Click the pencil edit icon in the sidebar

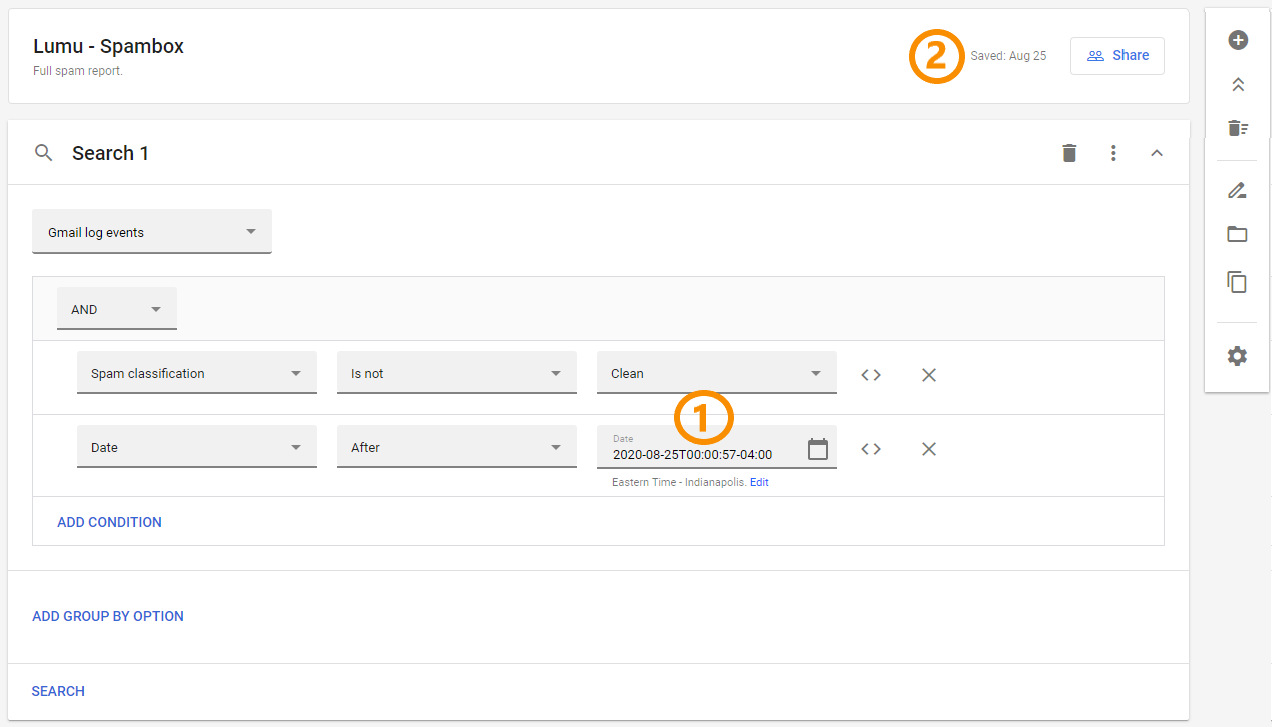coord(1237,190)
